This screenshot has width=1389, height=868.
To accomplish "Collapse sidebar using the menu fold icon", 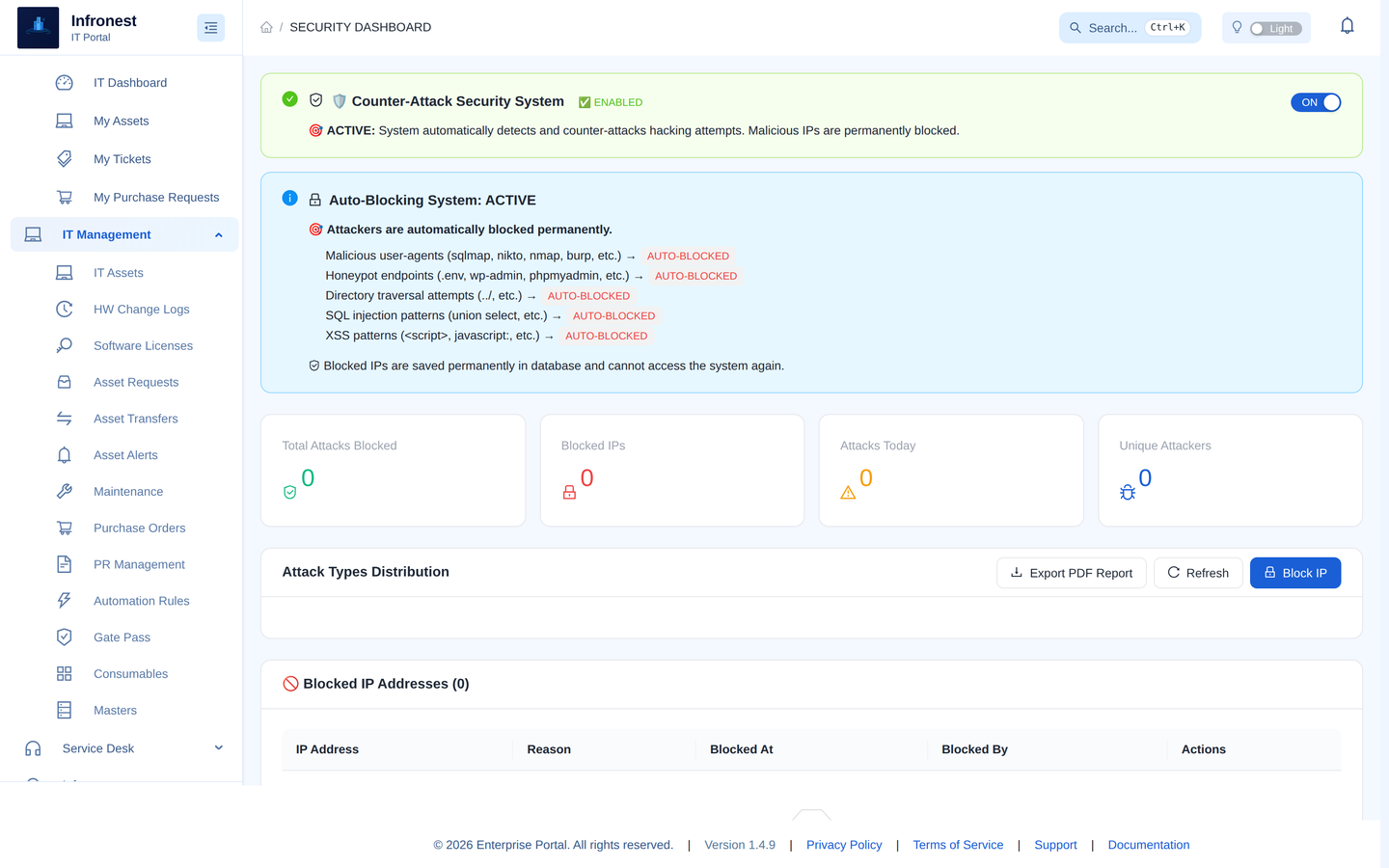I will [x=210, y=28].
